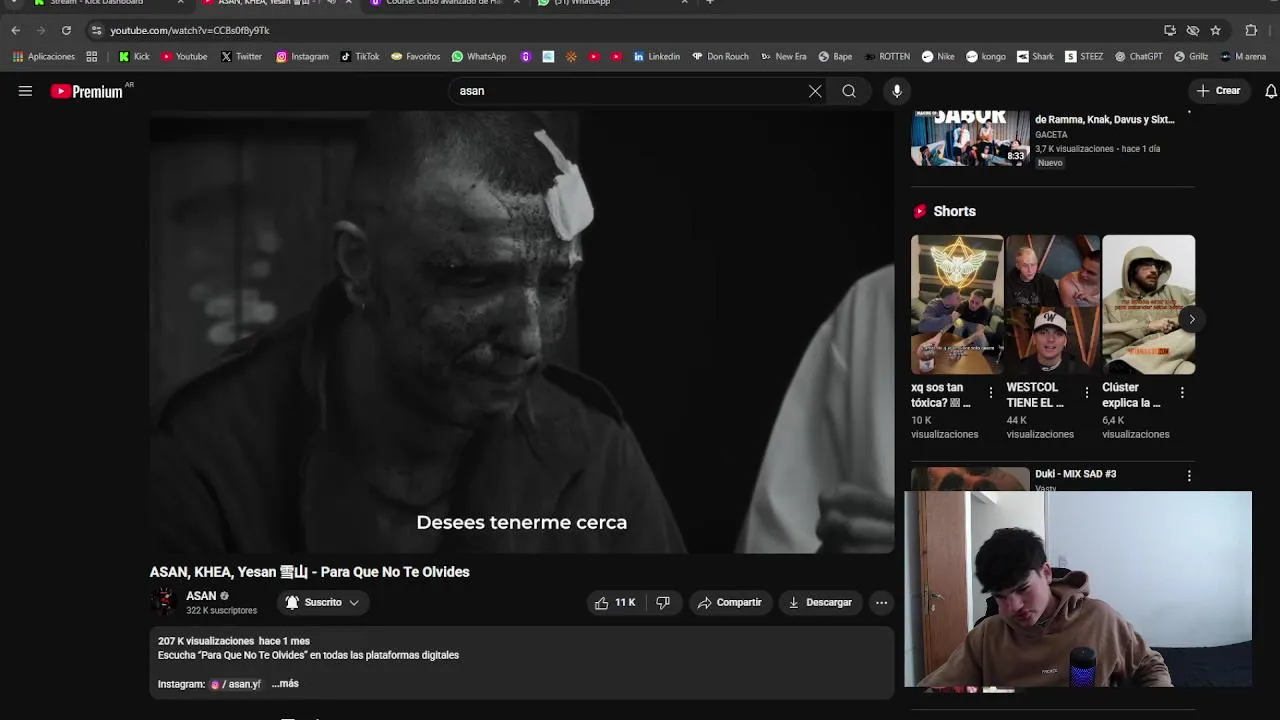The image size is (1280, 720).
Task: Open the 'de Ramma, Knak, Davus y Sixt...' title
Action: tap(1104, 120)
